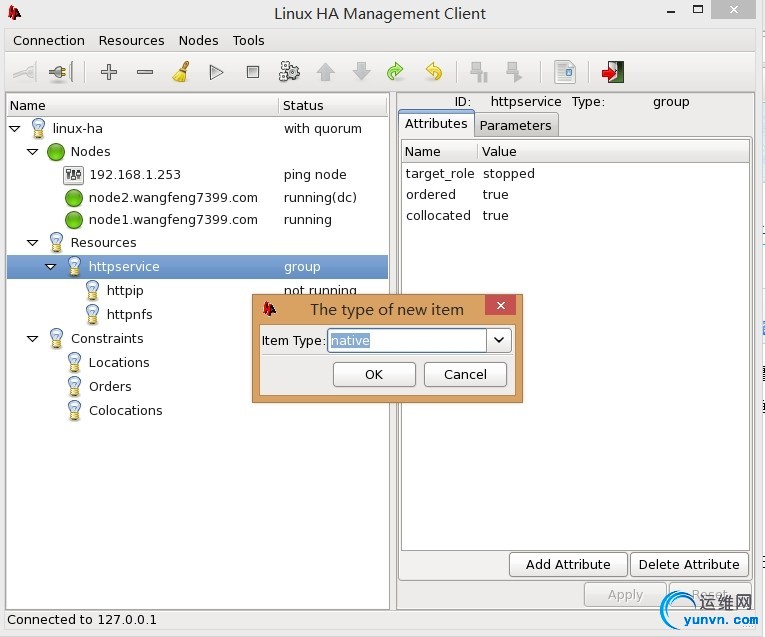Click the green status icon of node2.wangfeng7399.com

click(74, 198)
